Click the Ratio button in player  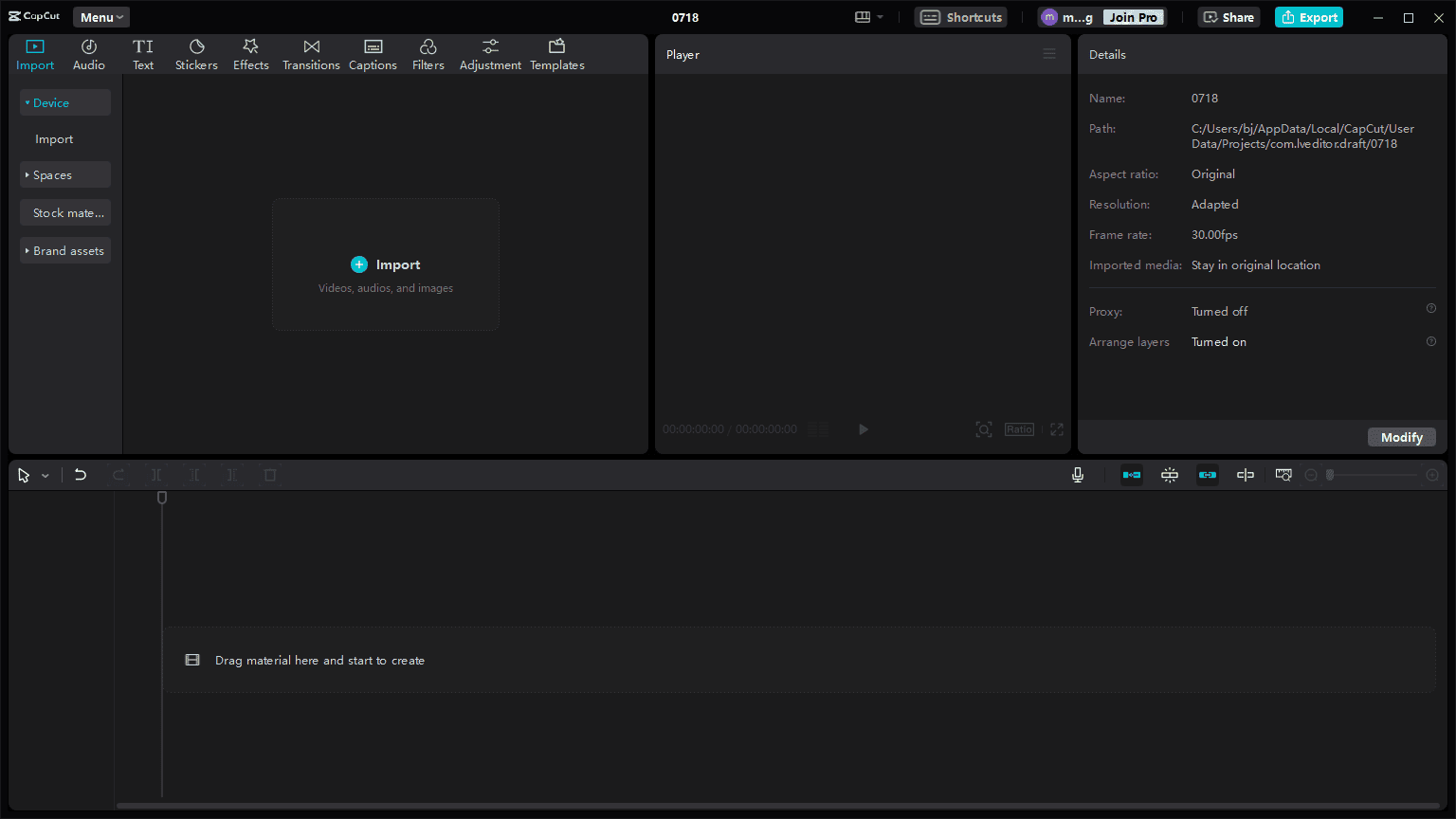(x=1020, y=429)
